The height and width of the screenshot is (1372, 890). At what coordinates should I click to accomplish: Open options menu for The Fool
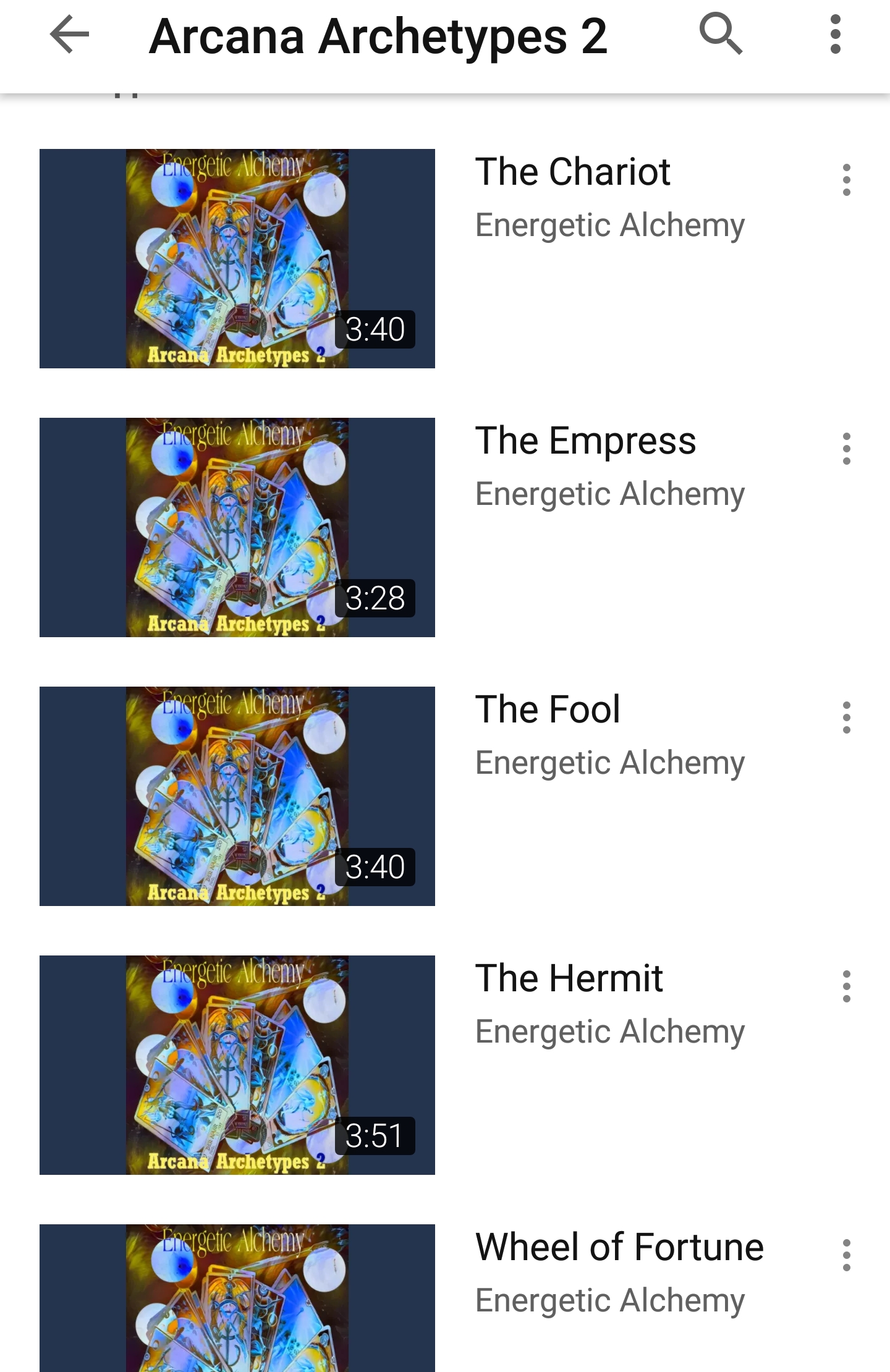(x=846, y=718)
